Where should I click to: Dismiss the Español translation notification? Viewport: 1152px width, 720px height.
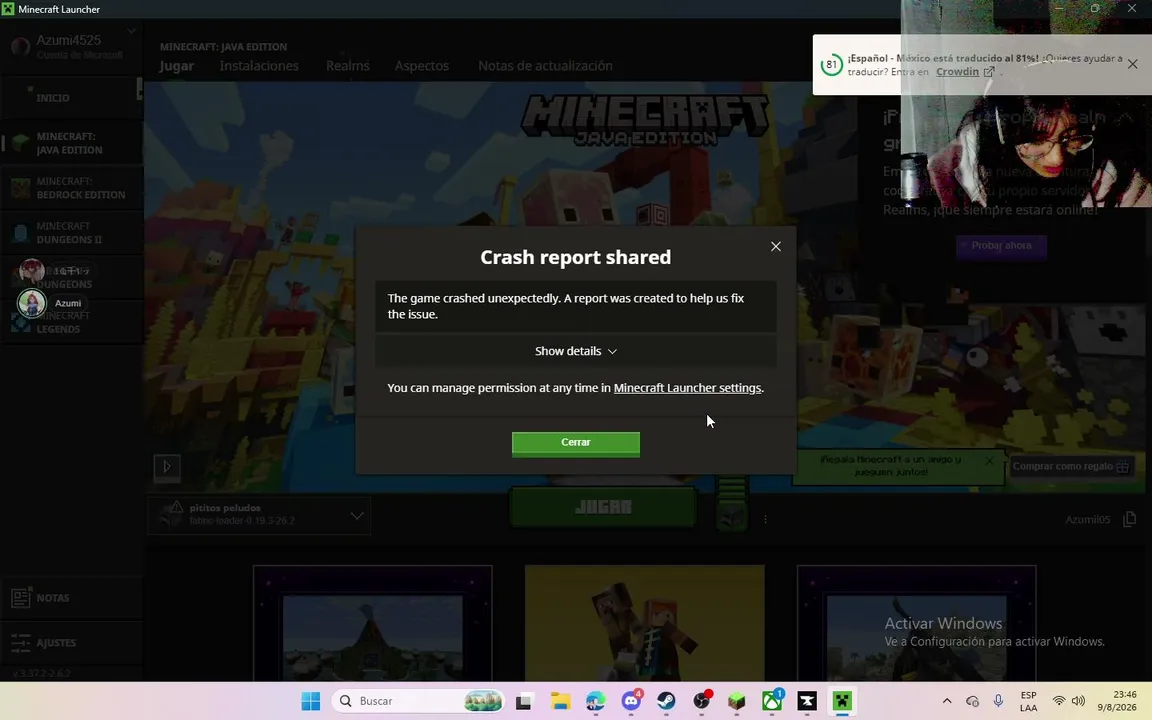point(1132,64)
